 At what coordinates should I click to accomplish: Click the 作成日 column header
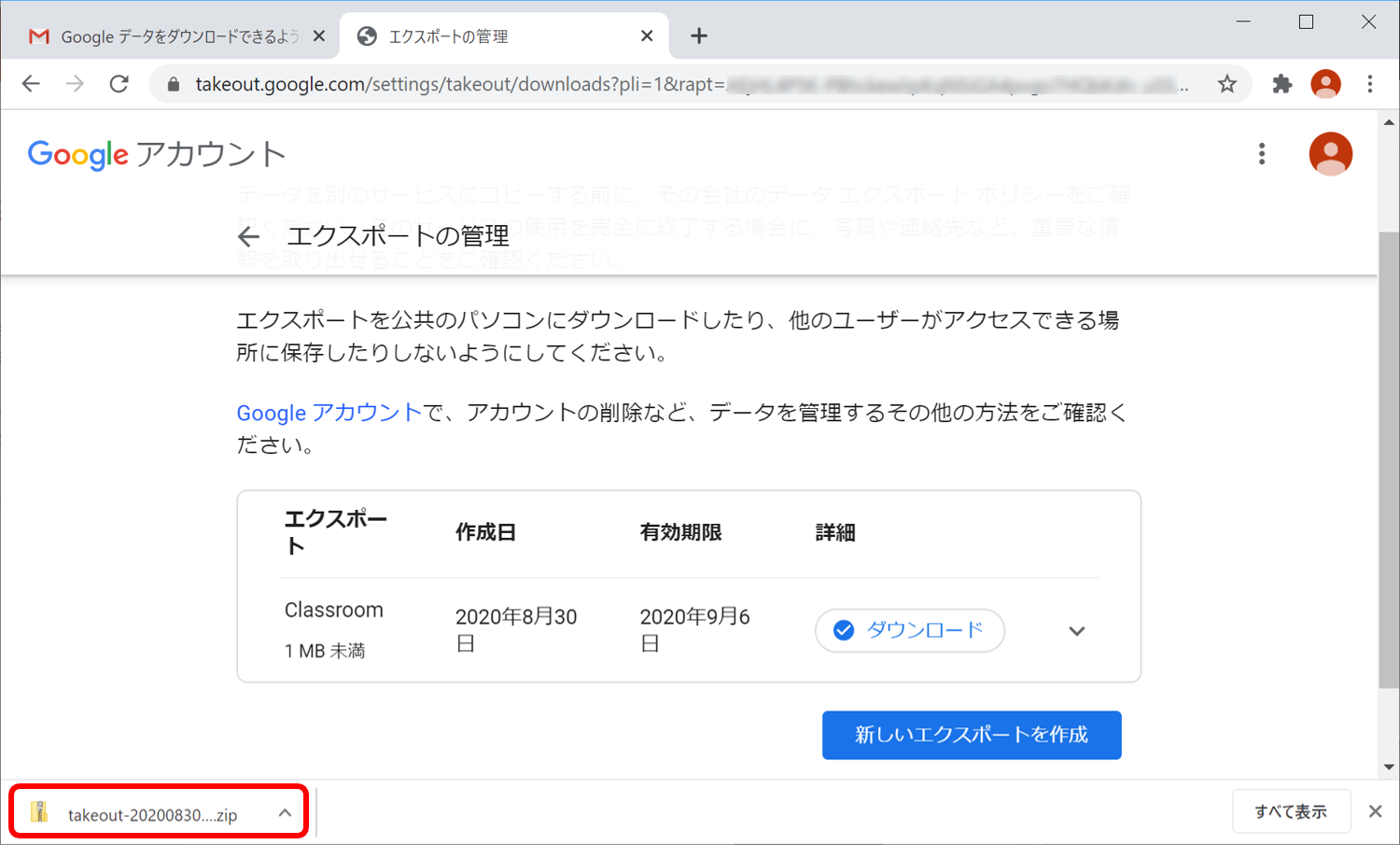pyautogui.click(x=486, y=532)
